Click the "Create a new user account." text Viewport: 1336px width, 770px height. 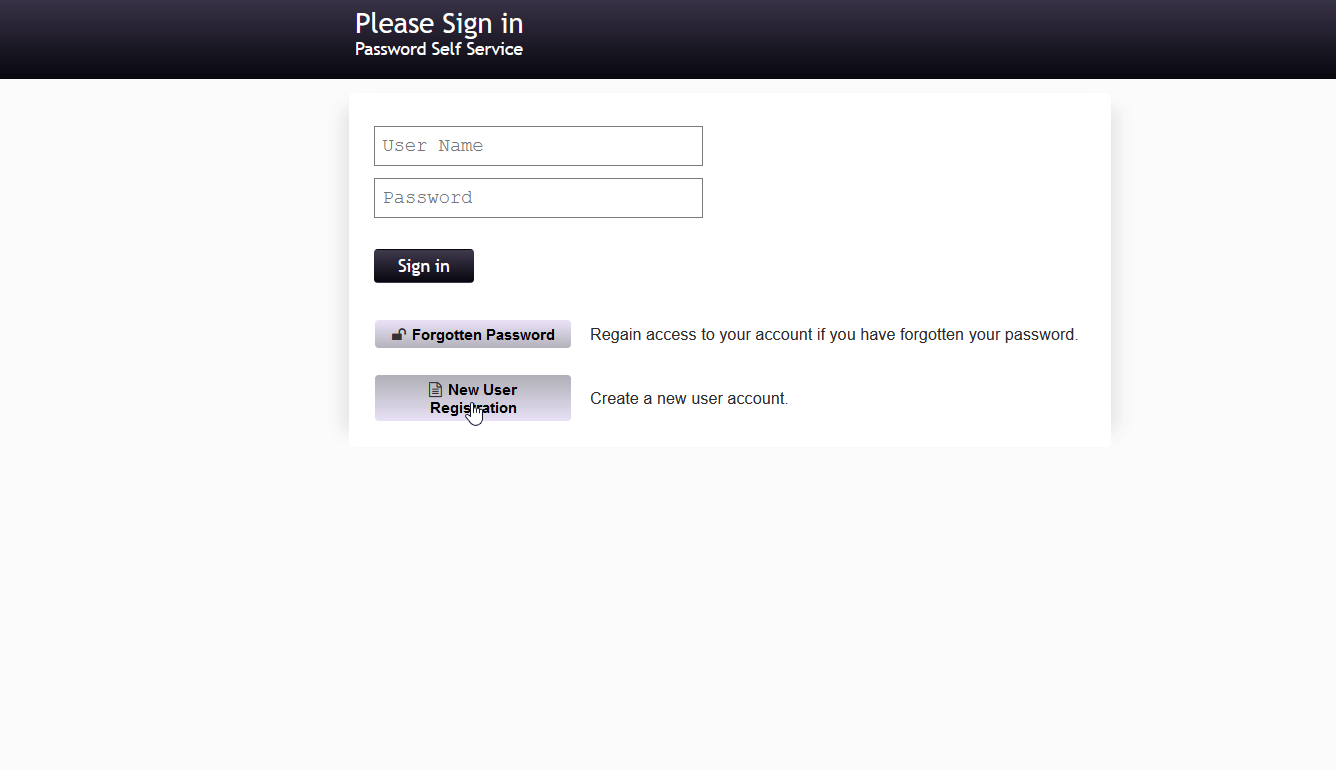point(689,398)
